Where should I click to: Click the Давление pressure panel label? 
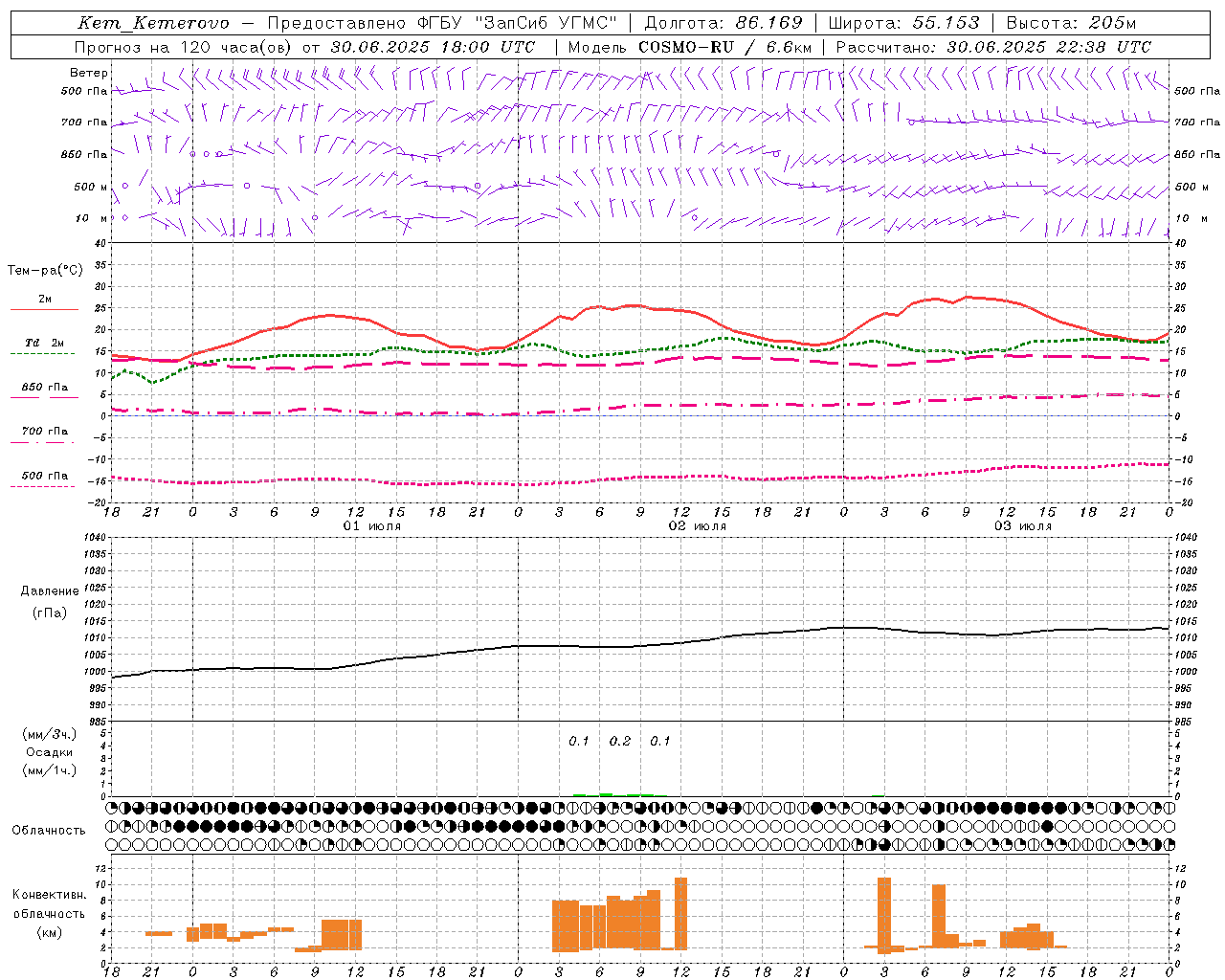(x=50, y=591)
